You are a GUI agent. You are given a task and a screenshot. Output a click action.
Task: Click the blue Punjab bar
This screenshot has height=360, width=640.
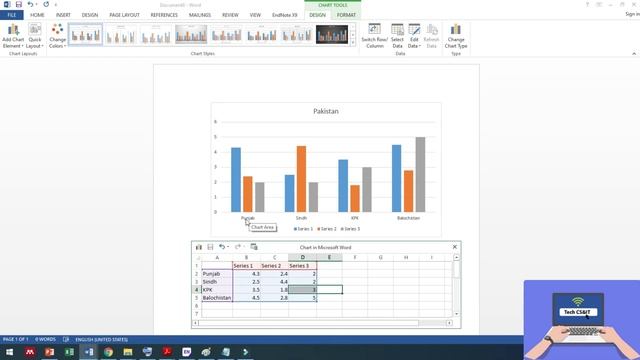(236, 180)
